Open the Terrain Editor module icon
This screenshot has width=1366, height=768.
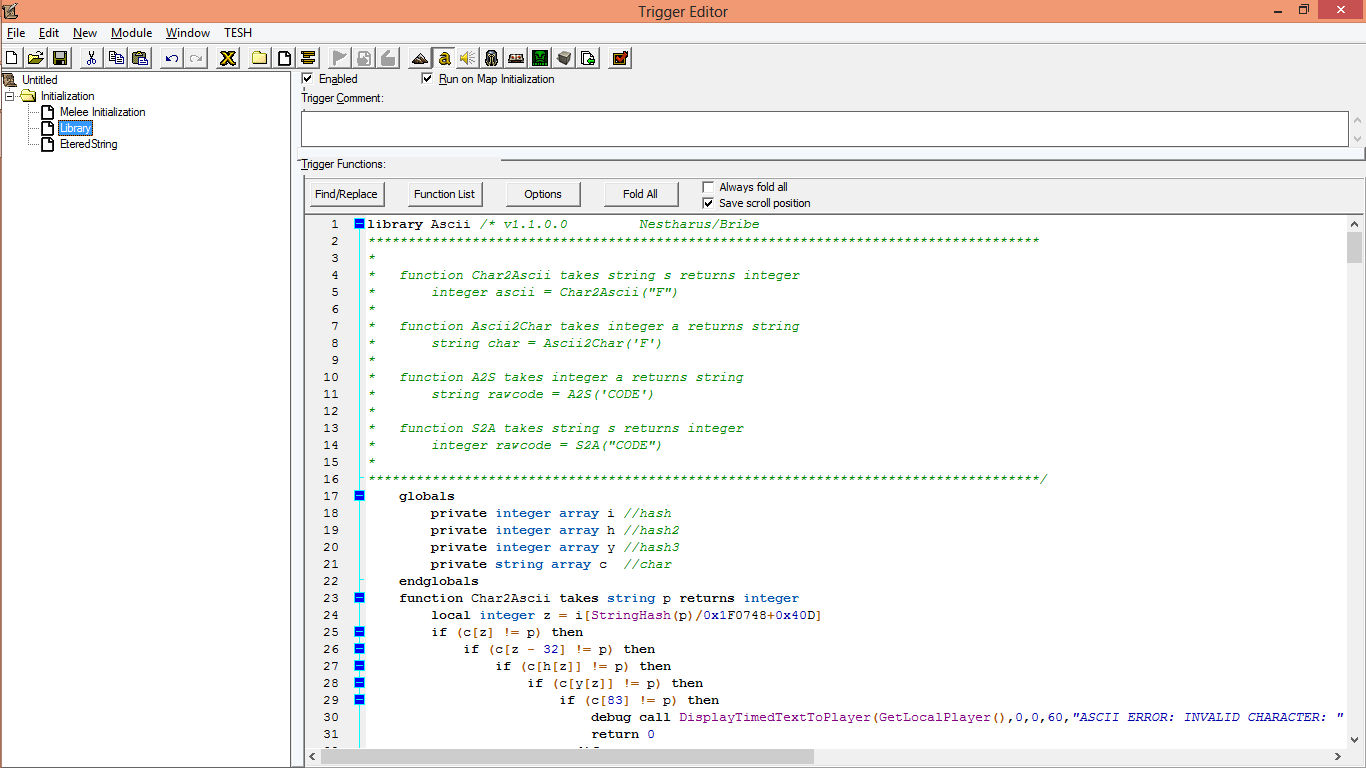[x=419, y=58]
